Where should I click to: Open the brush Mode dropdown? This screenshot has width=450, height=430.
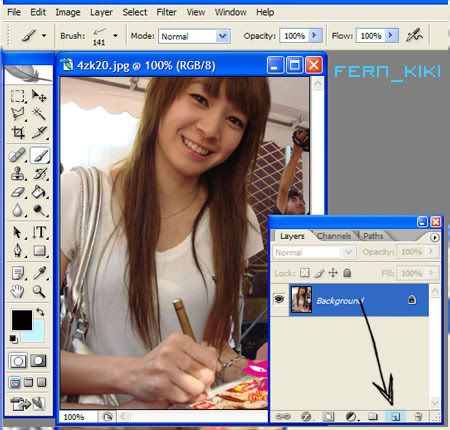pyautogui.click(x=223, y=36)
